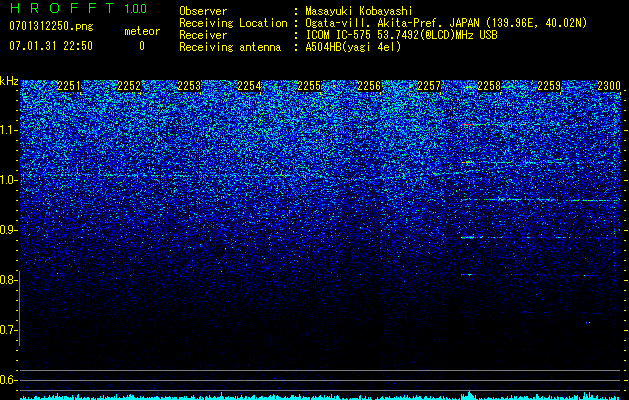Click the date stamp 07.01.31 22:50

[x=51, y=46]
